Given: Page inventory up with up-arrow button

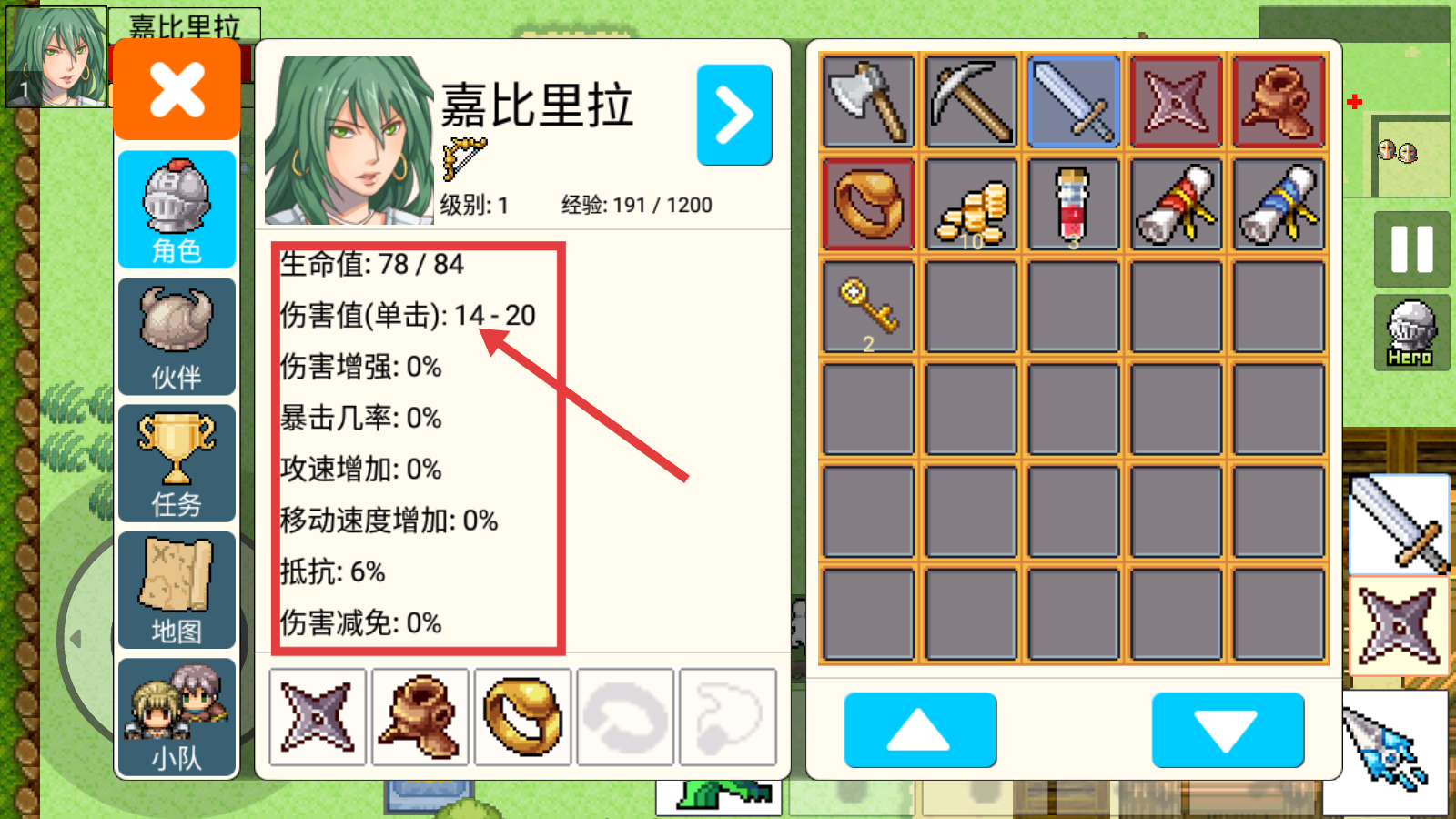Looking at the screenshot, I should tap(920, 730).
